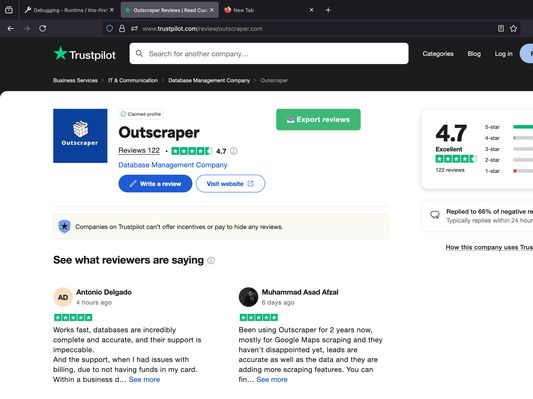Open a new tab with plus icon
533x399 pixels.
[x=328, y=10]
